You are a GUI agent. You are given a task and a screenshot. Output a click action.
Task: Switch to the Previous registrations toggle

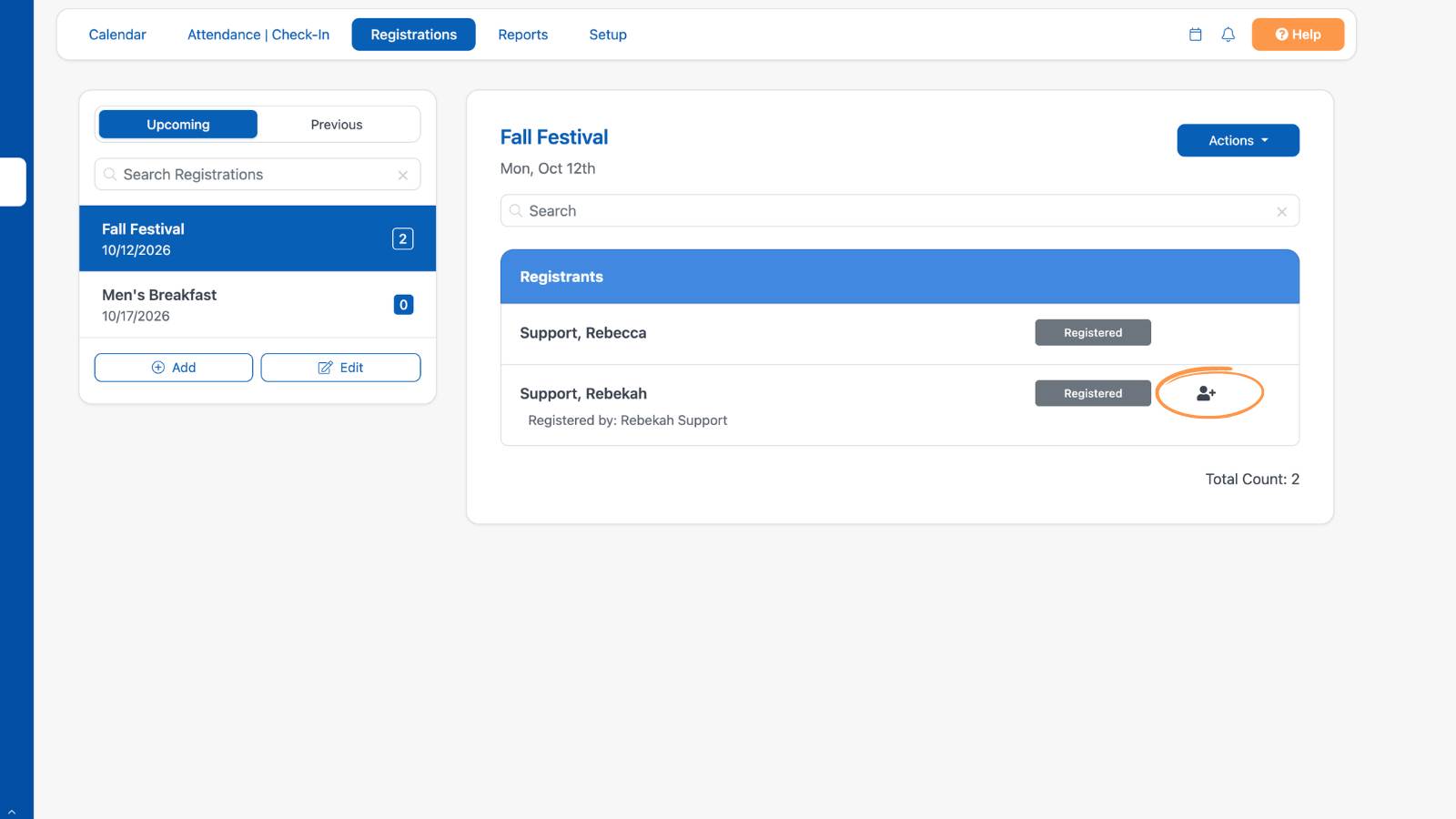coord(337,125)
